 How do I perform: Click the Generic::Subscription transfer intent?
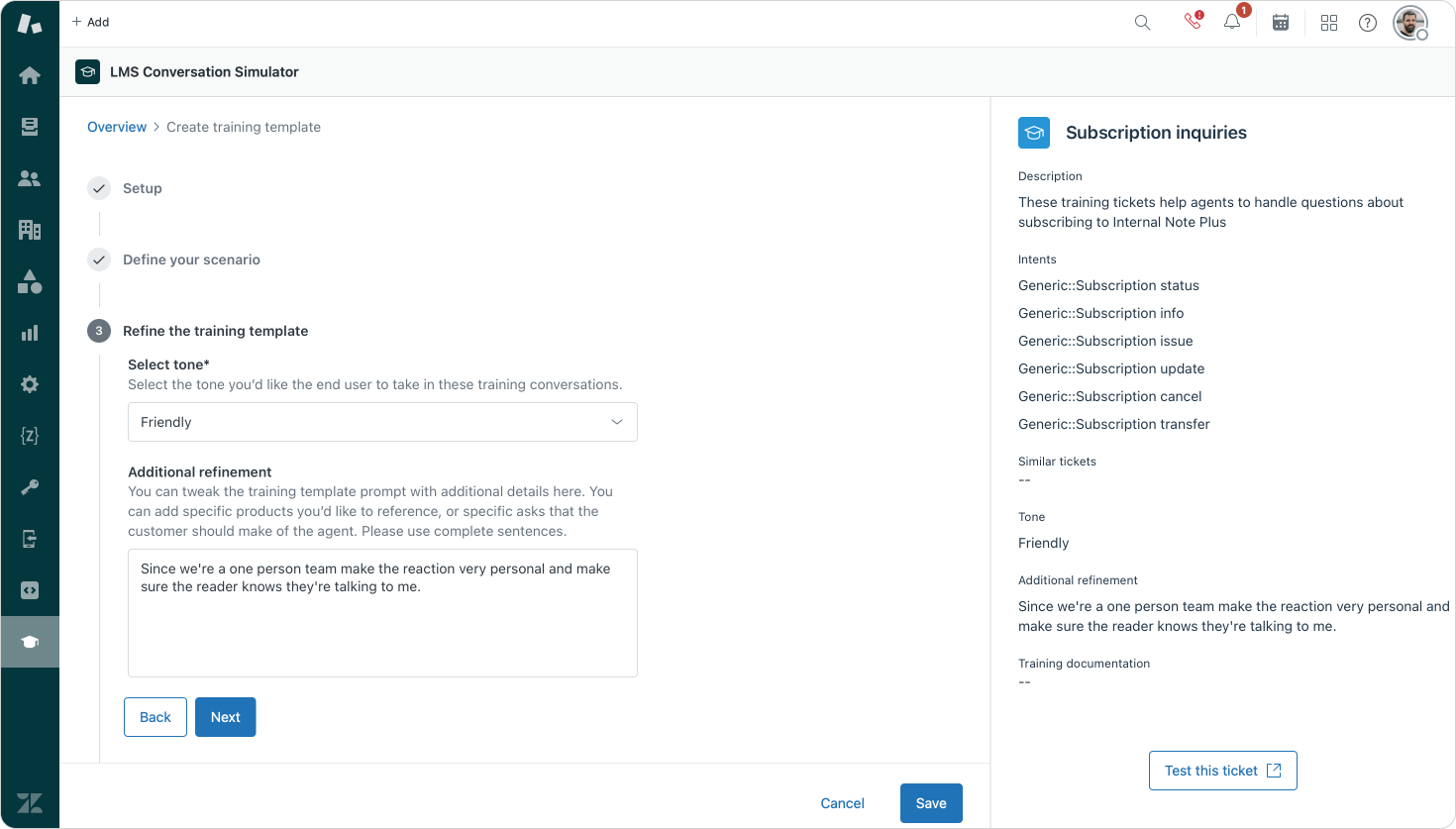pyautogui.click(x=1114, y=424)
